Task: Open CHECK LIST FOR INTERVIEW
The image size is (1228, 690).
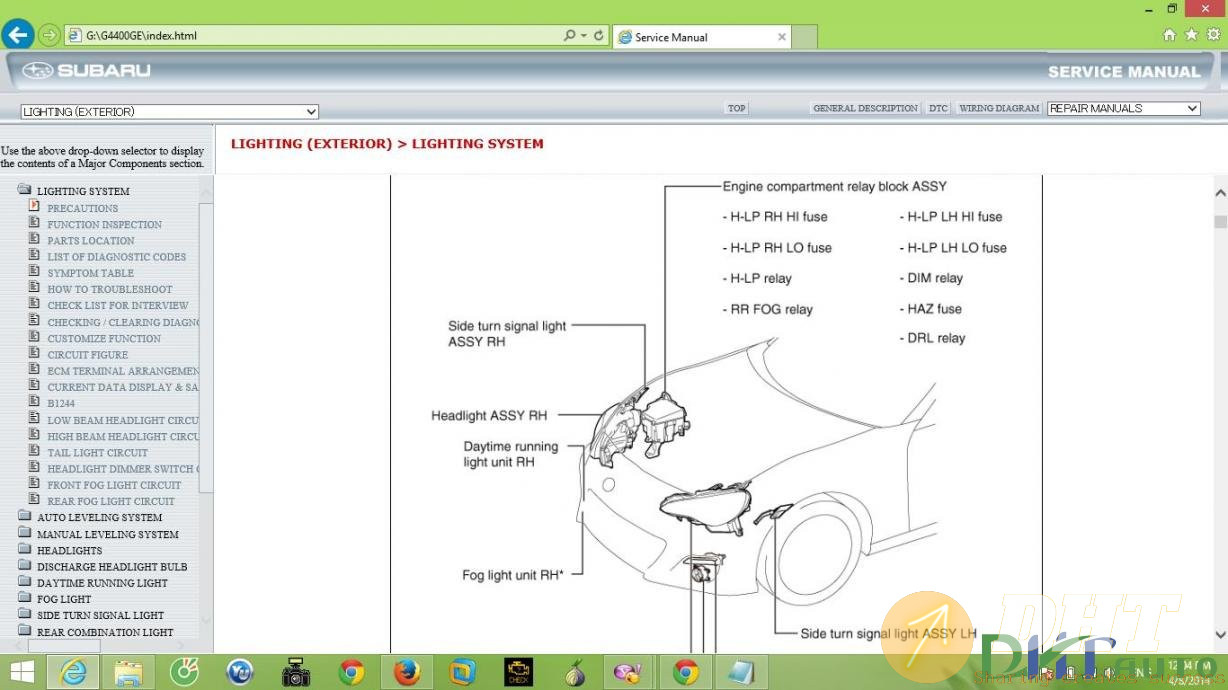Action: [118, 305]
